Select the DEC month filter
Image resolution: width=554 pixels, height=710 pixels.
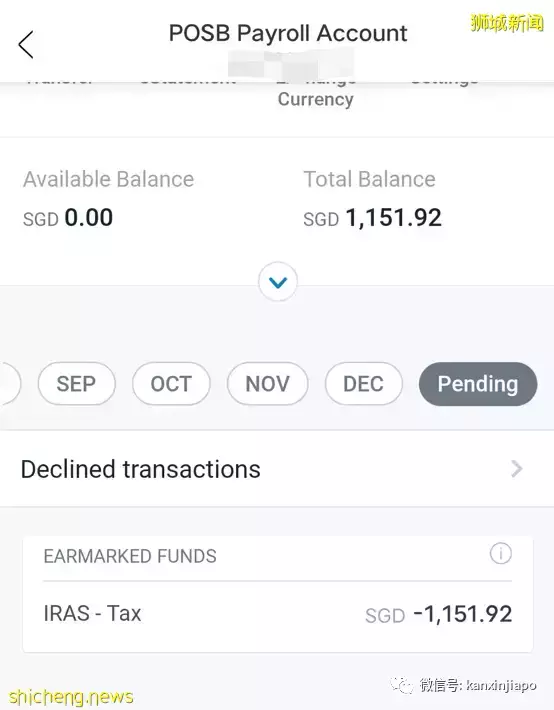[363, 384]
